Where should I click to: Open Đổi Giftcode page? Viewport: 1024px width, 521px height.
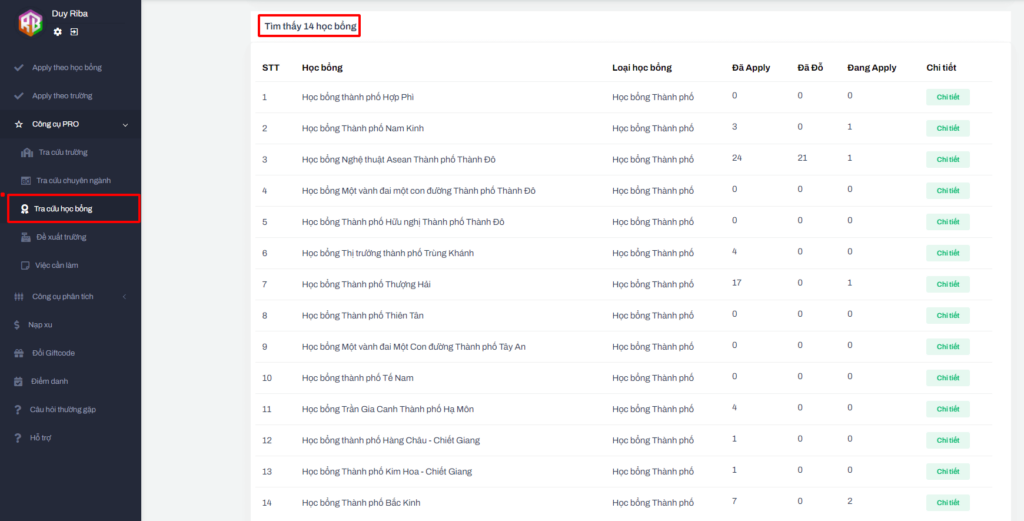point(53,352)
